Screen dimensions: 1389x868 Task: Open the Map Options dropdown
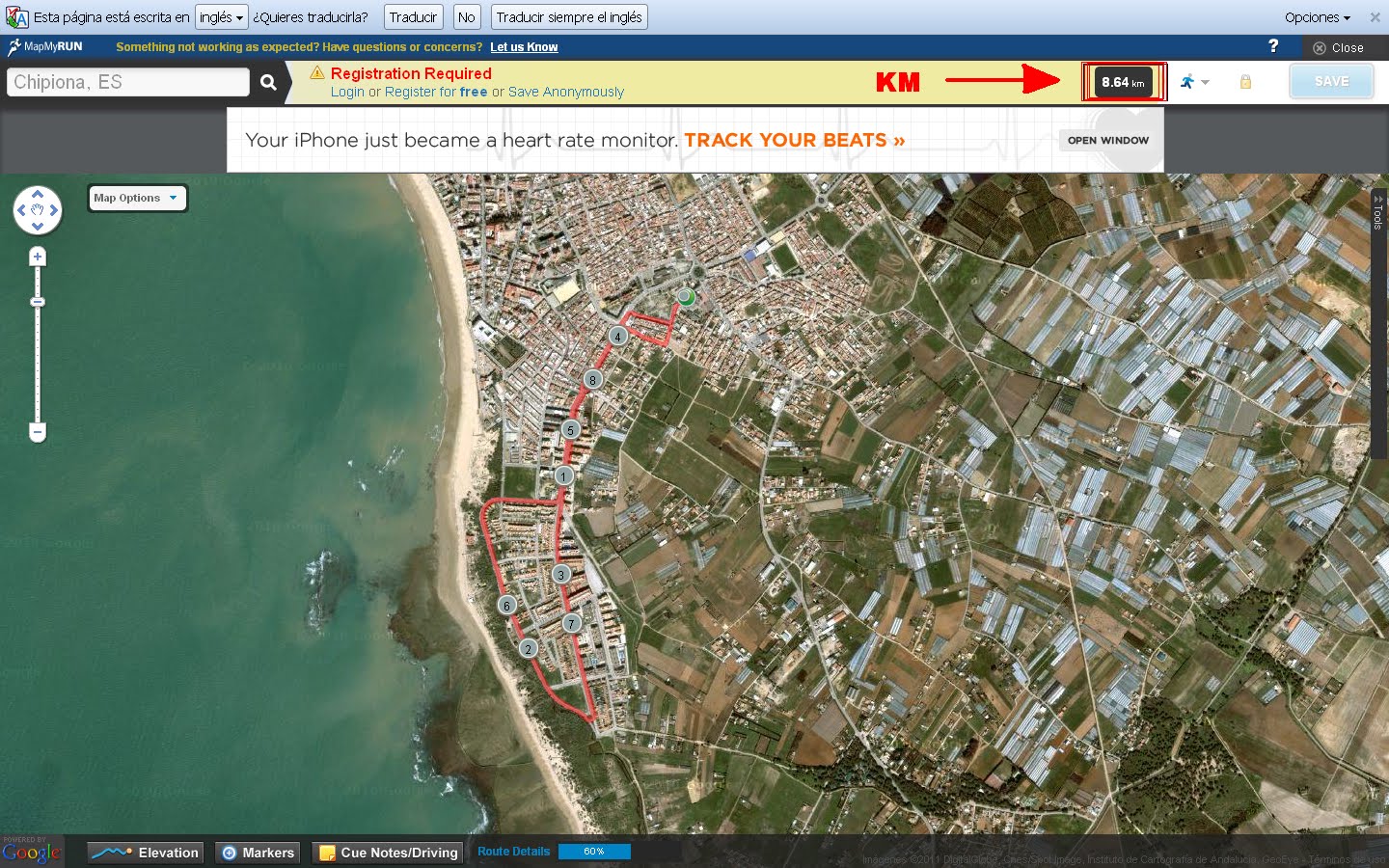(137, 198)
